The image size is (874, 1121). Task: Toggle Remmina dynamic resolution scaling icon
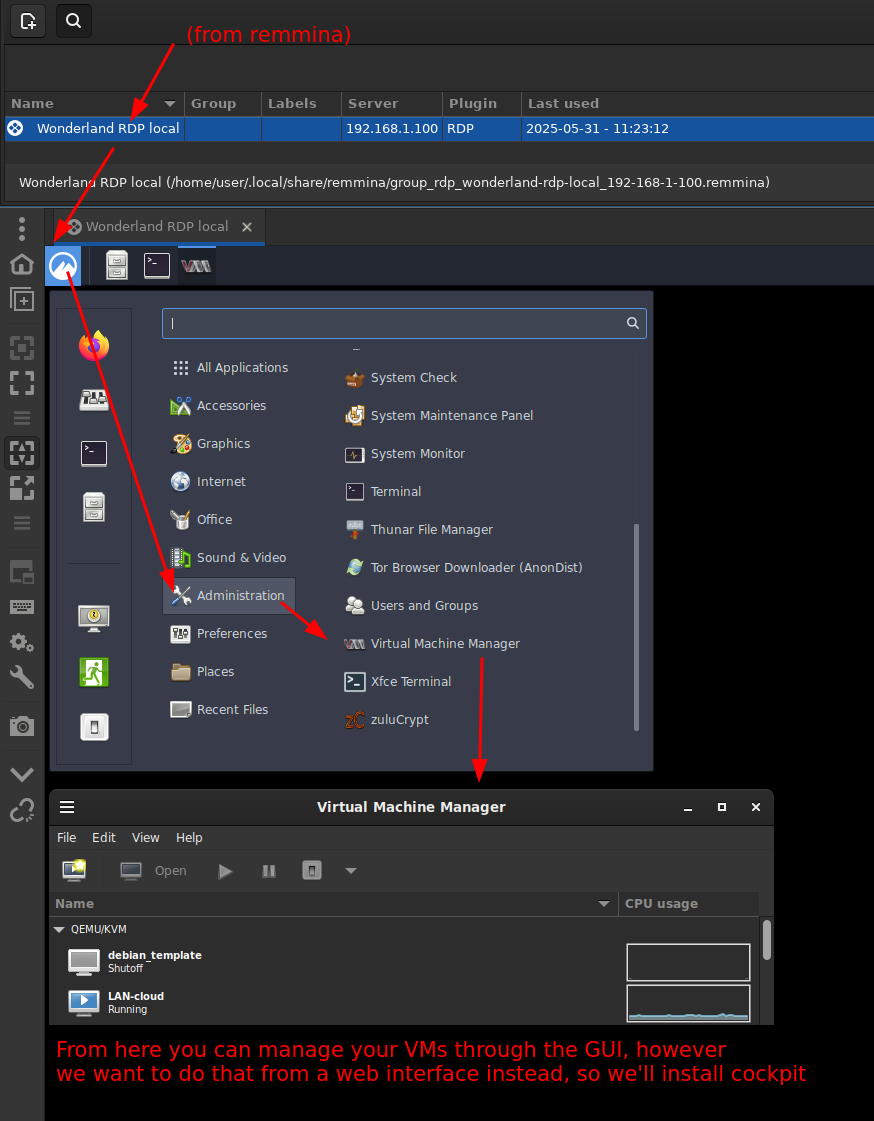coord(22,453)
